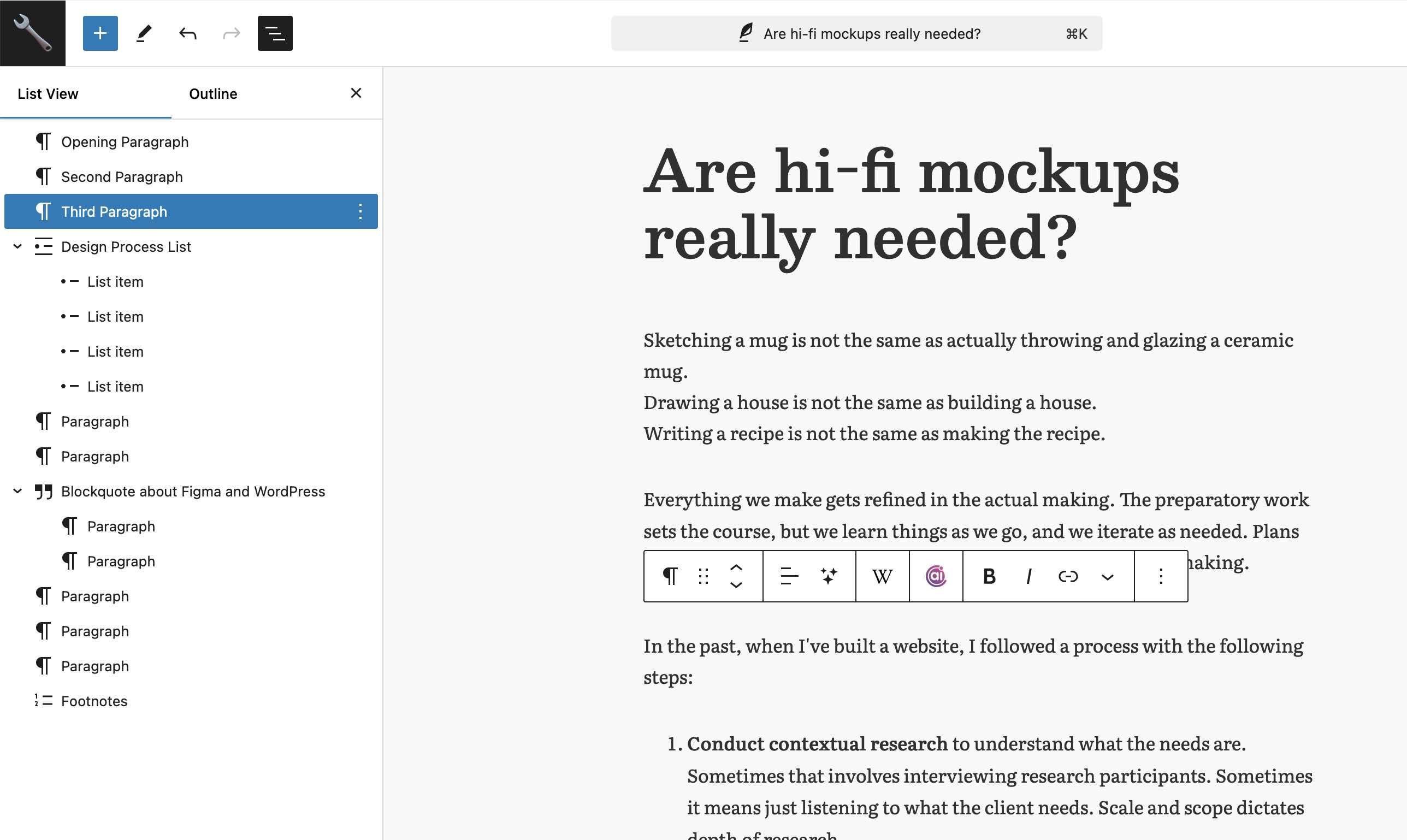Select Footnotes in the list view
1407x840 pixels.
(94, 701)
